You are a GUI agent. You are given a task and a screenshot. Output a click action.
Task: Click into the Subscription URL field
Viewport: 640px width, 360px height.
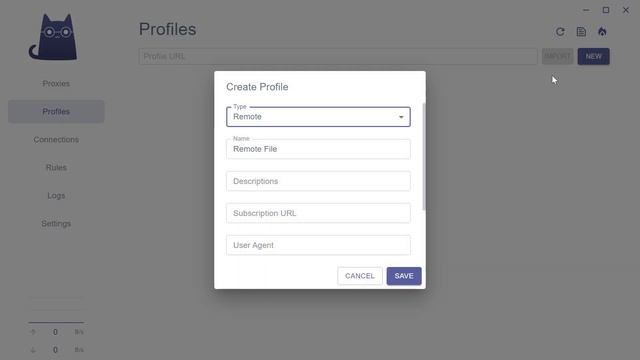pos(318,213)
